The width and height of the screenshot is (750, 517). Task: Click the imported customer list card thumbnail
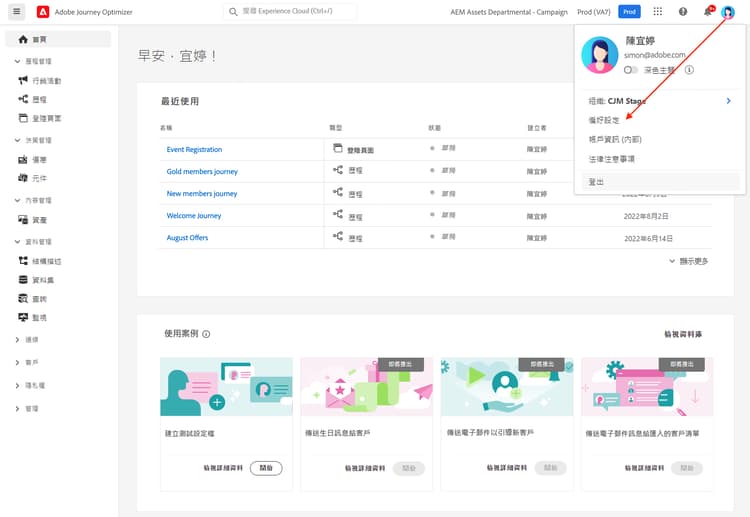point(647,386)
